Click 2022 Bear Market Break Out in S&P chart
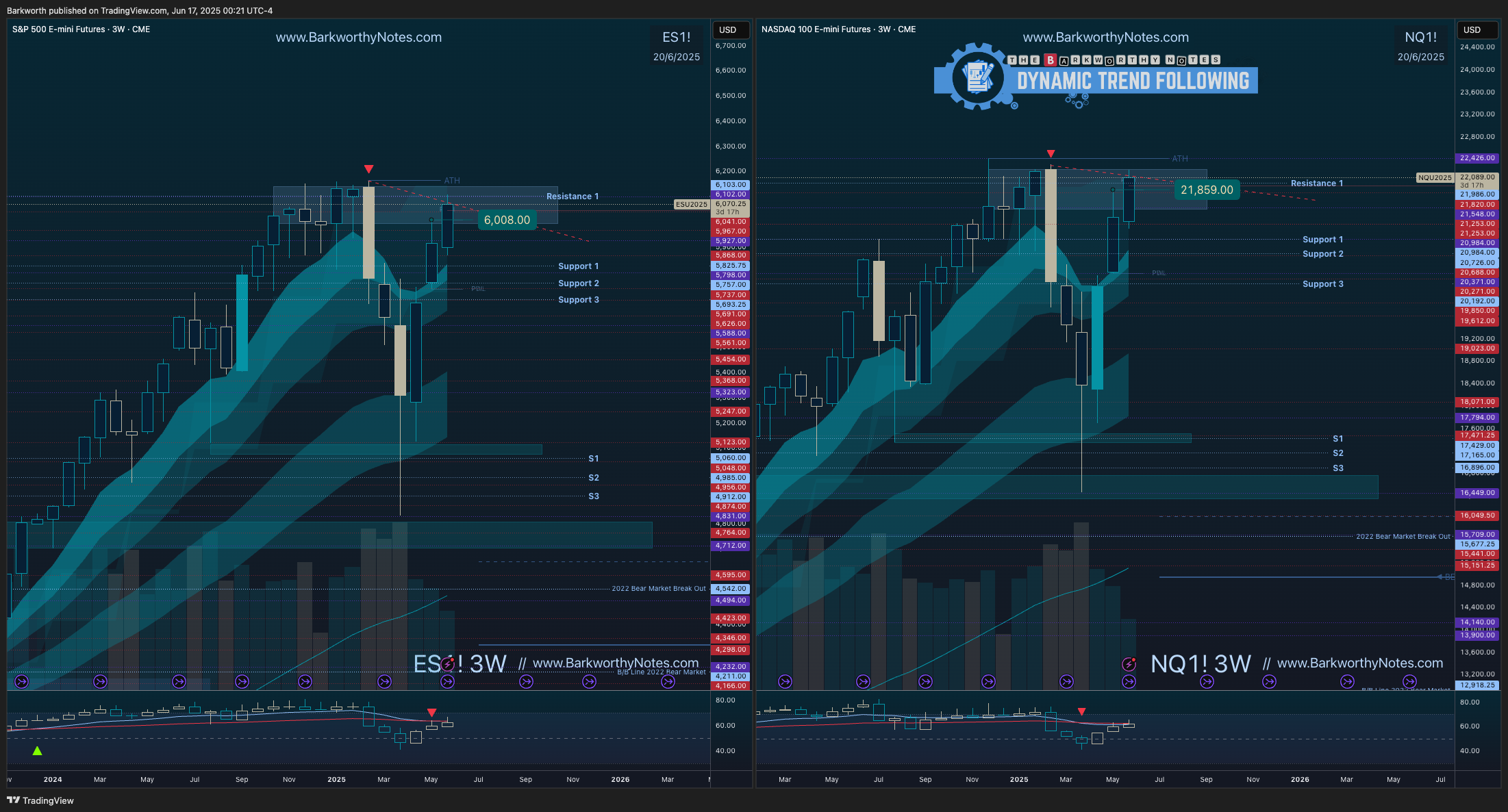This screenshot has height=812, width=1508. [659, 589]
